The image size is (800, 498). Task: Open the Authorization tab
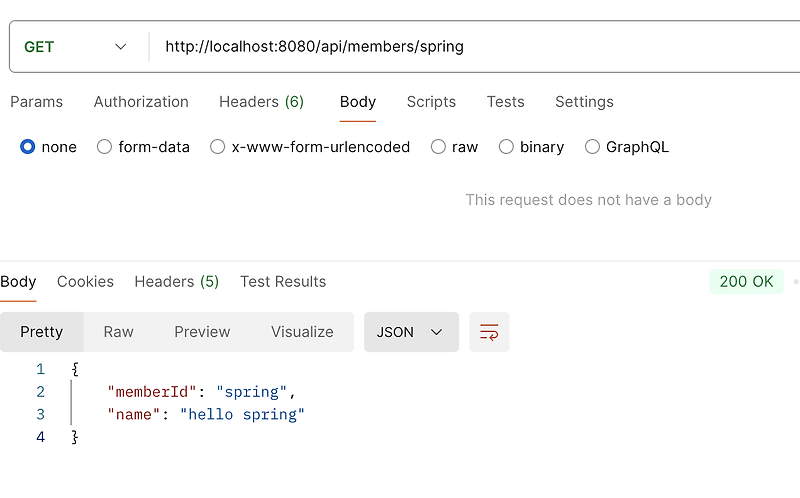(x=141, y=102)
